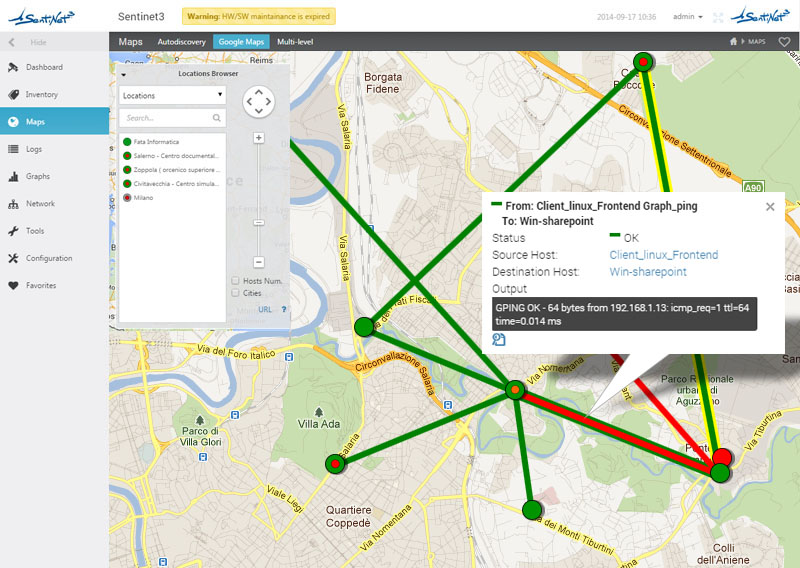
Task: Click the search magnifier in Locations Browser
Action: point(217,118)
